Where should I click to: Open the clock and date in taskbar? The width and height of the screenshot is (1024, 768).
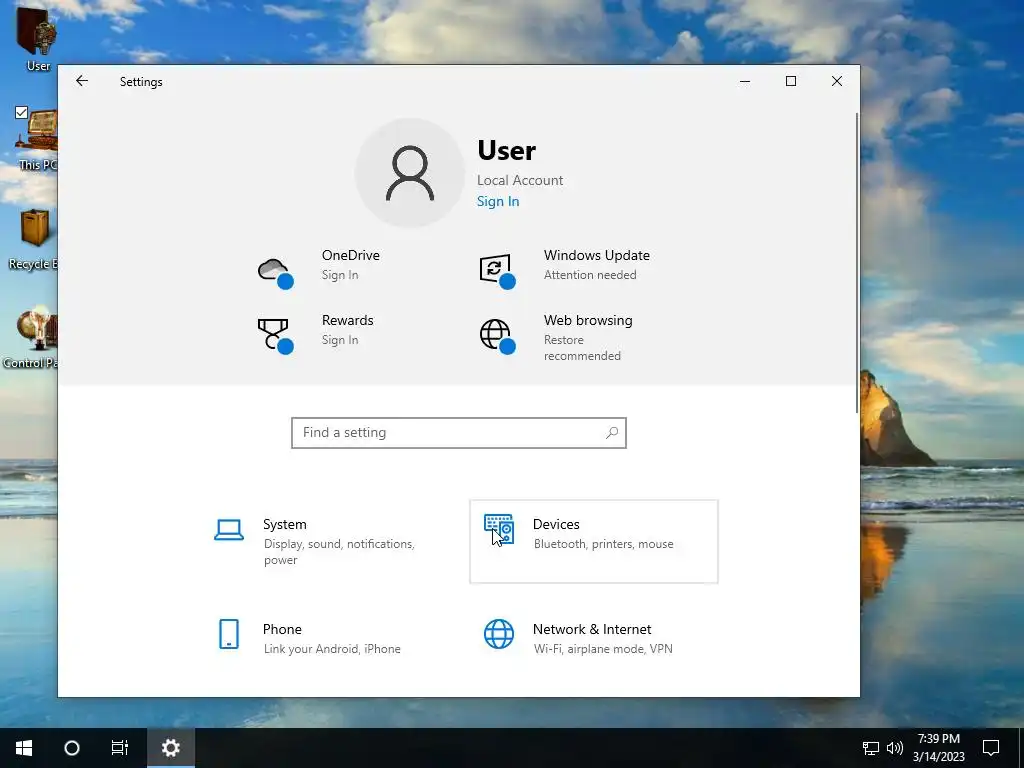coord(938,748)
